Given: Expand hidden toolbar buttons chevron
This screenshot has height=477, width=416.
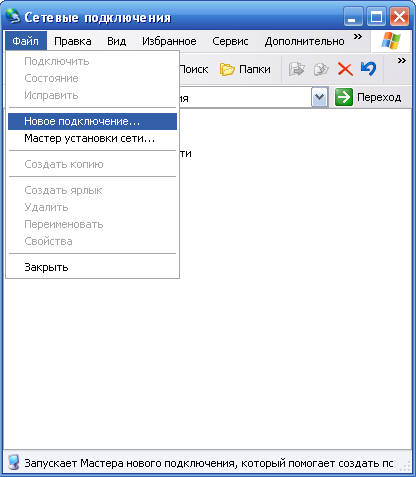Looking at the screenshot, I should pos(402,60).
